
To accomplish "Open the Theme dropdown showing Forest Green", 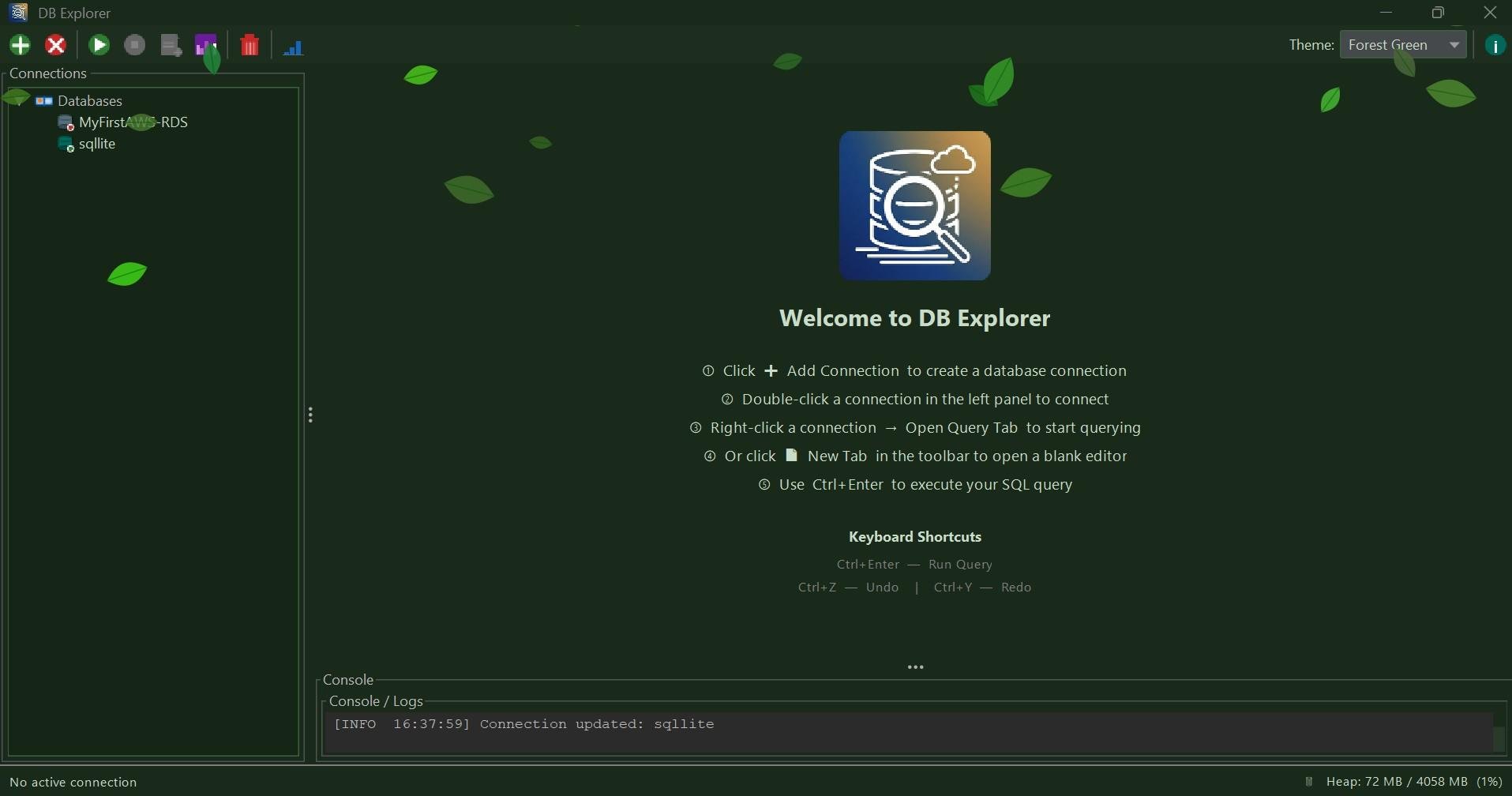I will coord(1403,45).
